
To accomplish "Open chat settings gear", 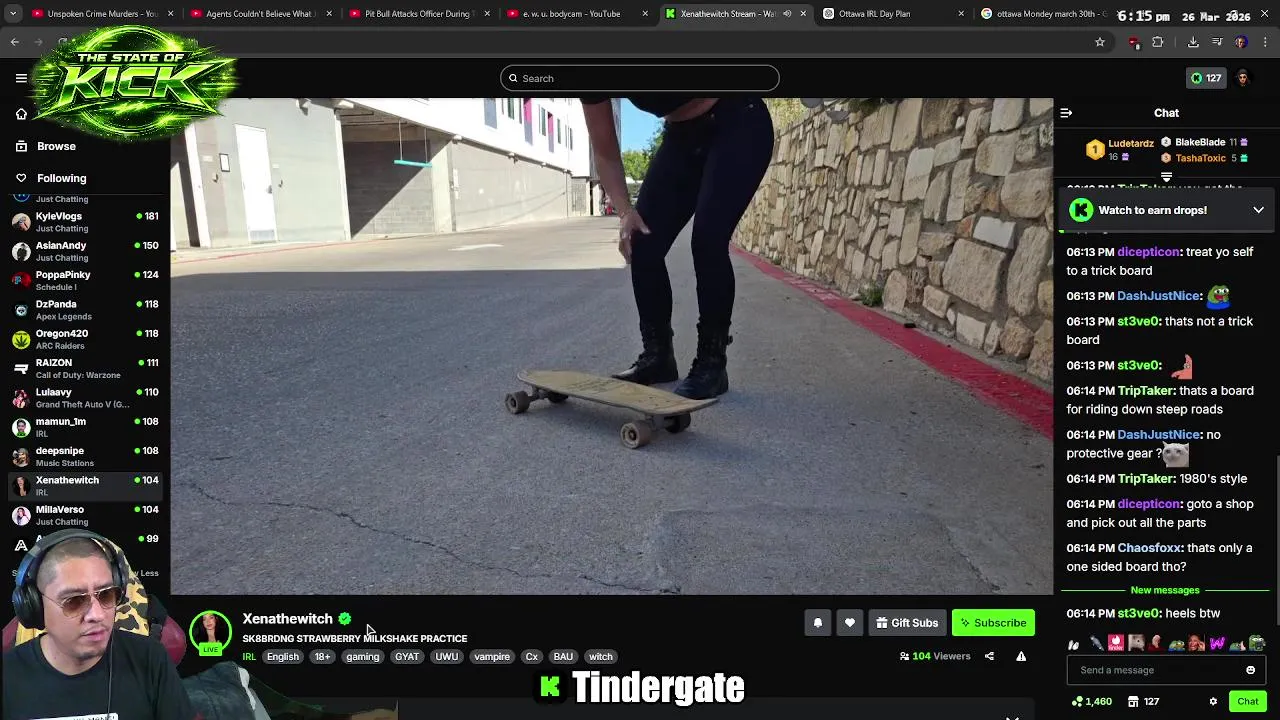I will pyautogui.click(x=1213, y=702).
